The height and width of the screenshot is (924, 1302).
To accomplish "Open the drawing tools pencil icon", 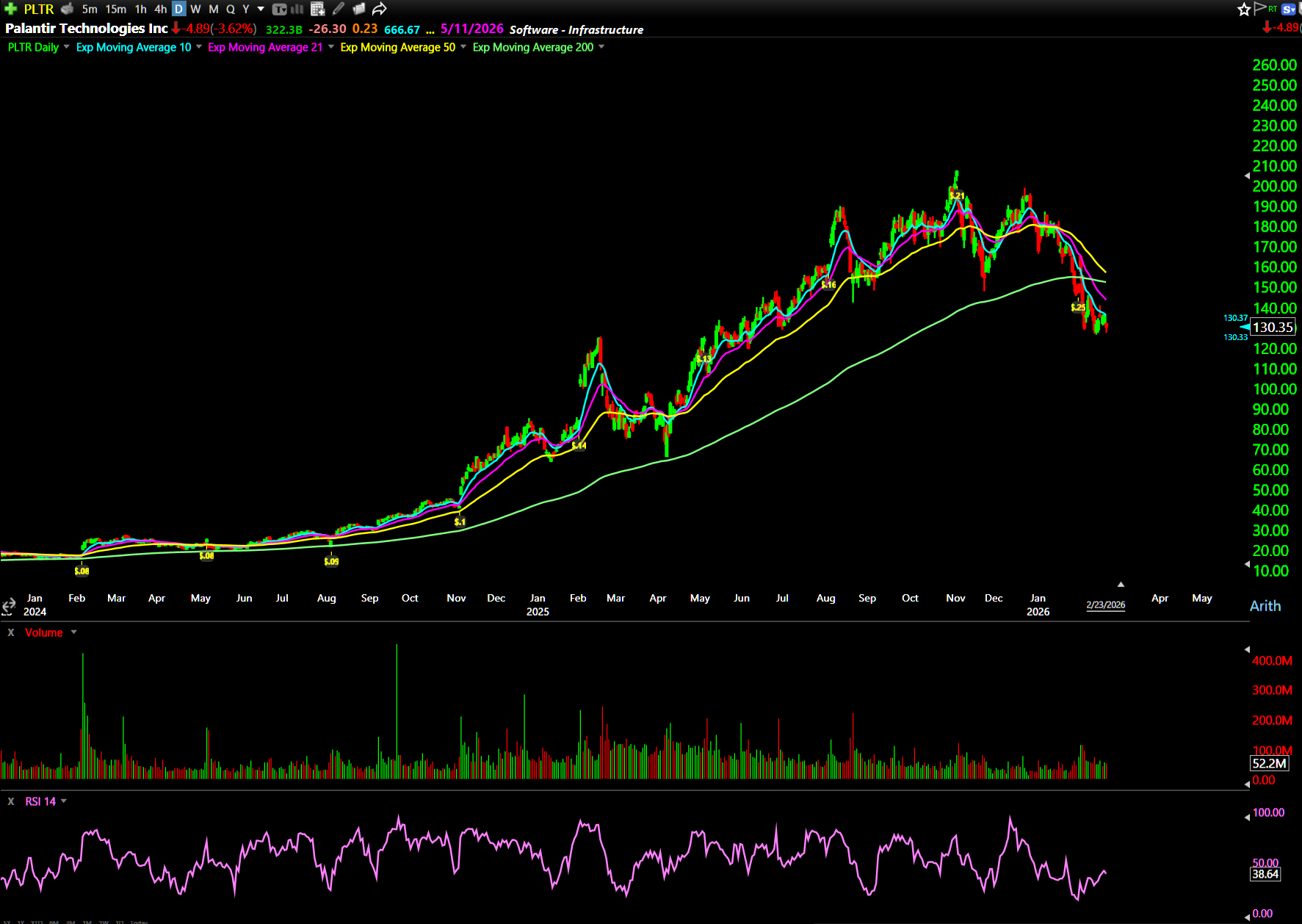I will coord(339,9).
